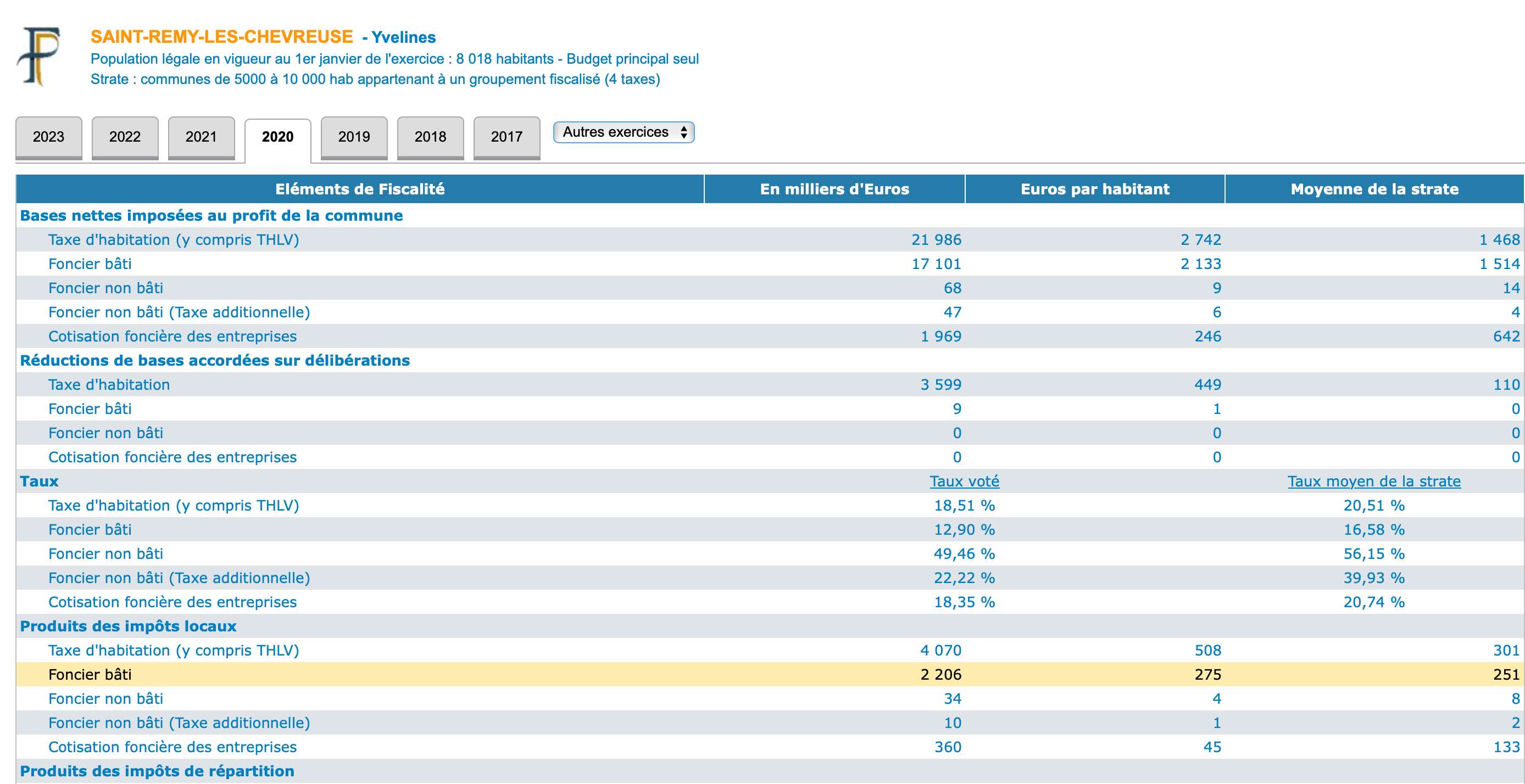The width and height of the screenshot is (1525, 784).
Task: Open the Taux voté link
Action: point(964,481)
